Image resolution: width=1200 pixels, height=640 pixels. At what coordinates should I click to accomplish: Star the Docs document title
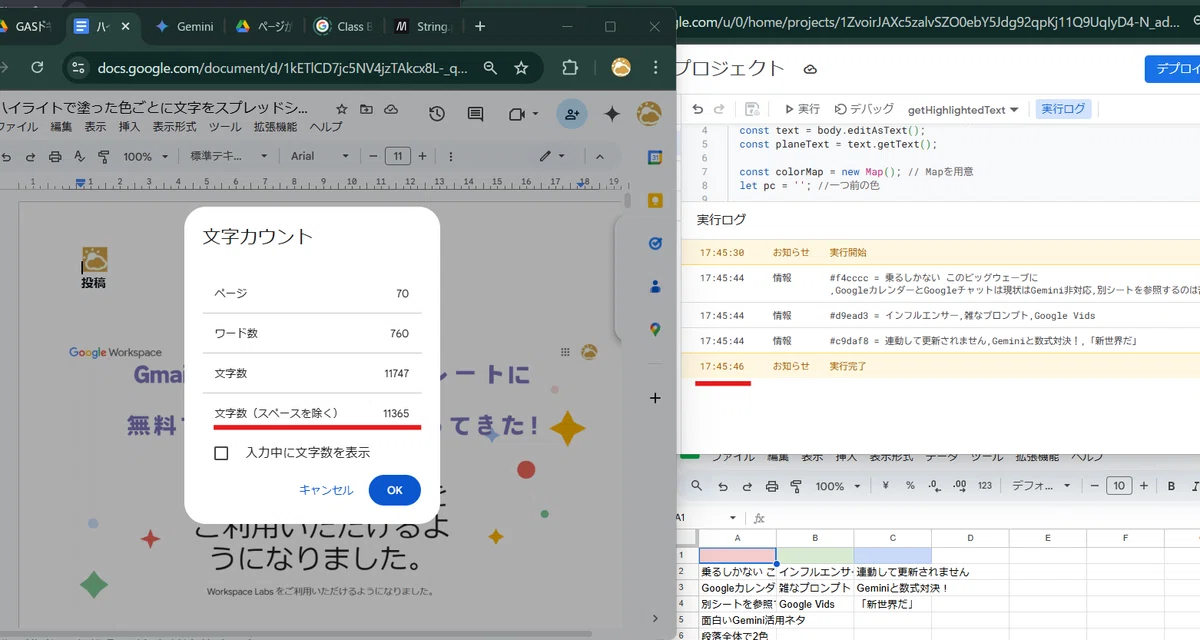point(342,108)
